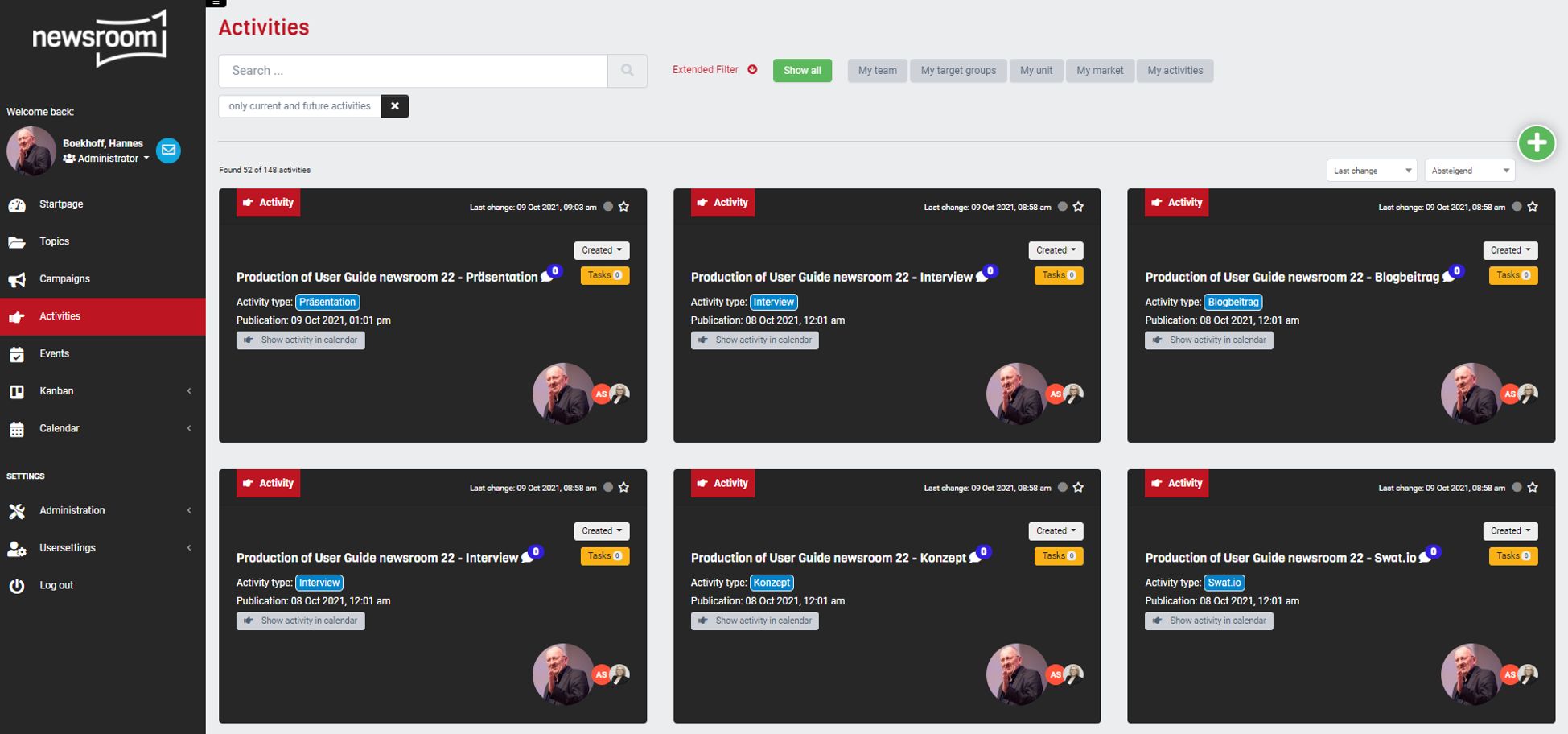Click the Tasks badge on Blogbeitrag card
The height and width of the screenshot is (734, 1568).
tap(1513, 275)
